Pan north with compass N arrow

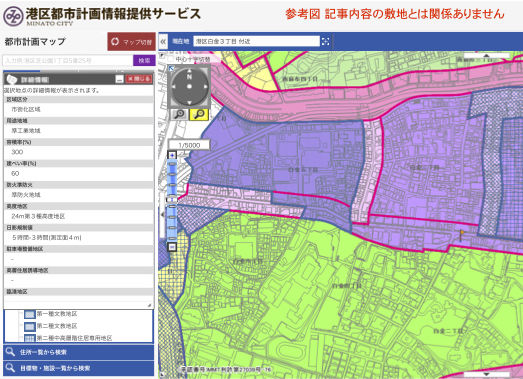tap(189, 71)
